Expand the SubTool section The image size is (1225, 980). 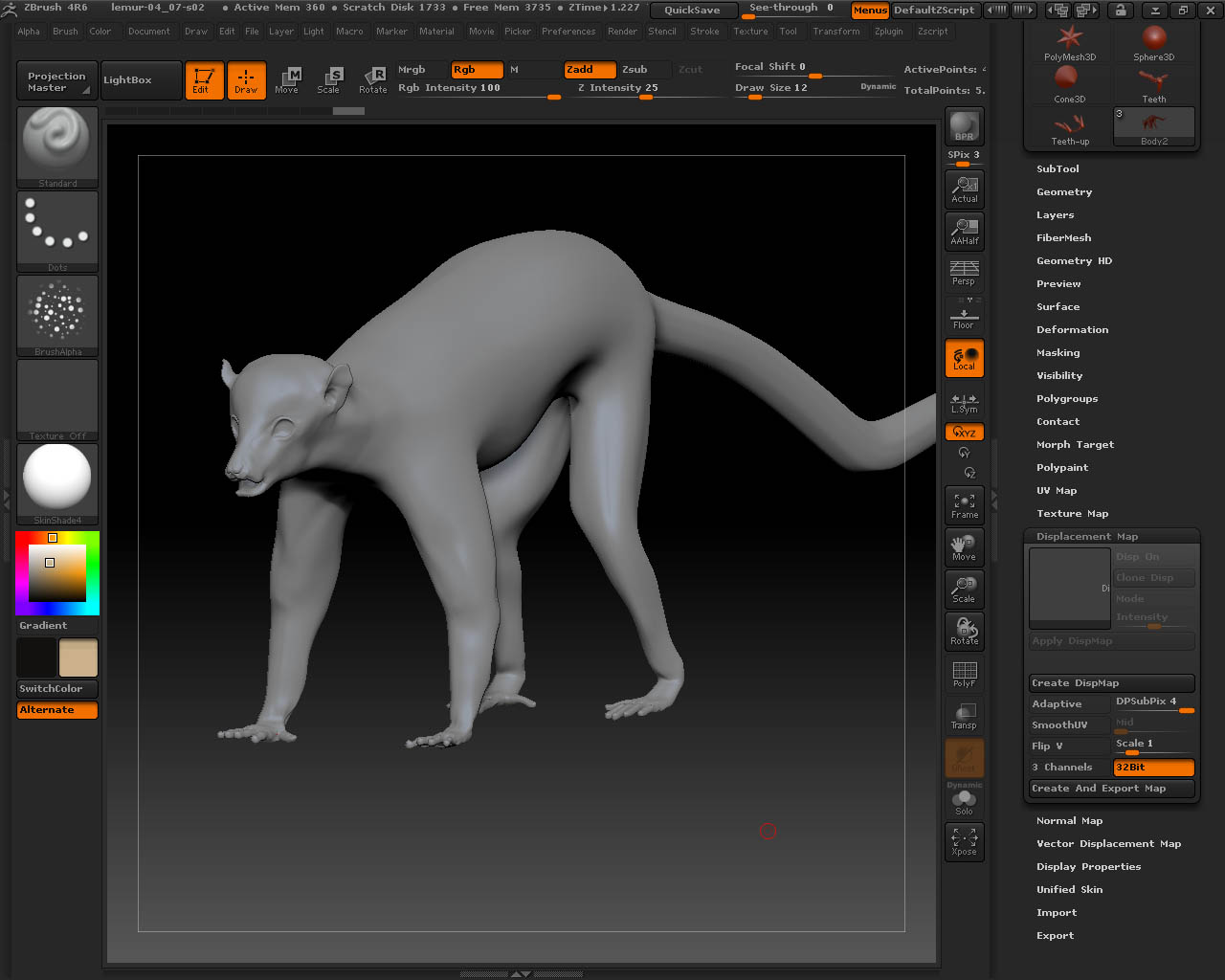tap(1058, 169)
